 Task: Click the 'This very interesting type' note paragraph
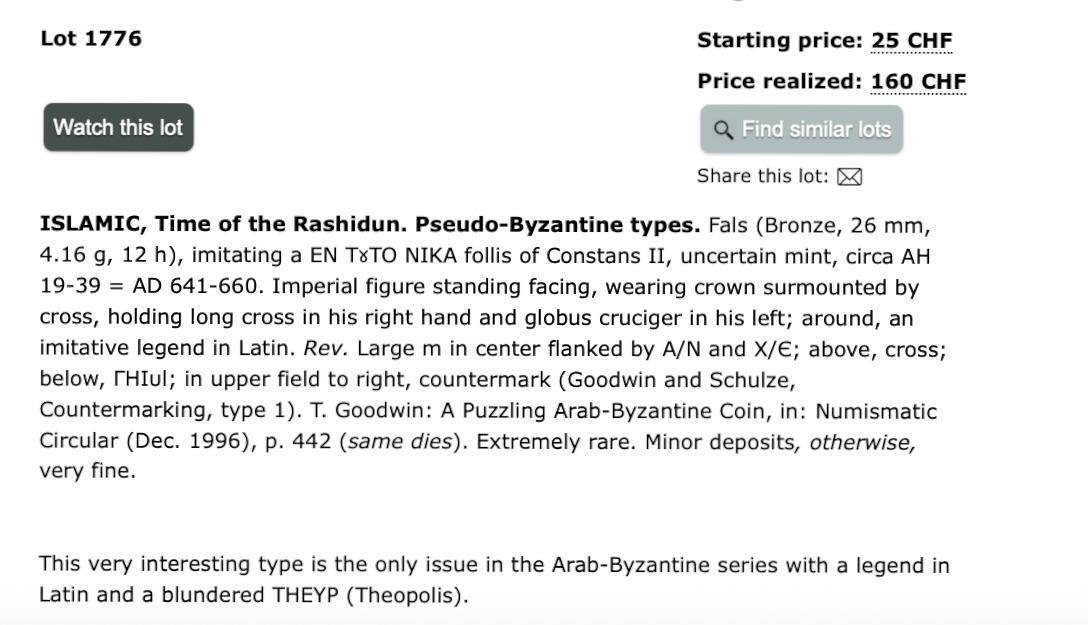pyautogui.click(x=494, y=579)
